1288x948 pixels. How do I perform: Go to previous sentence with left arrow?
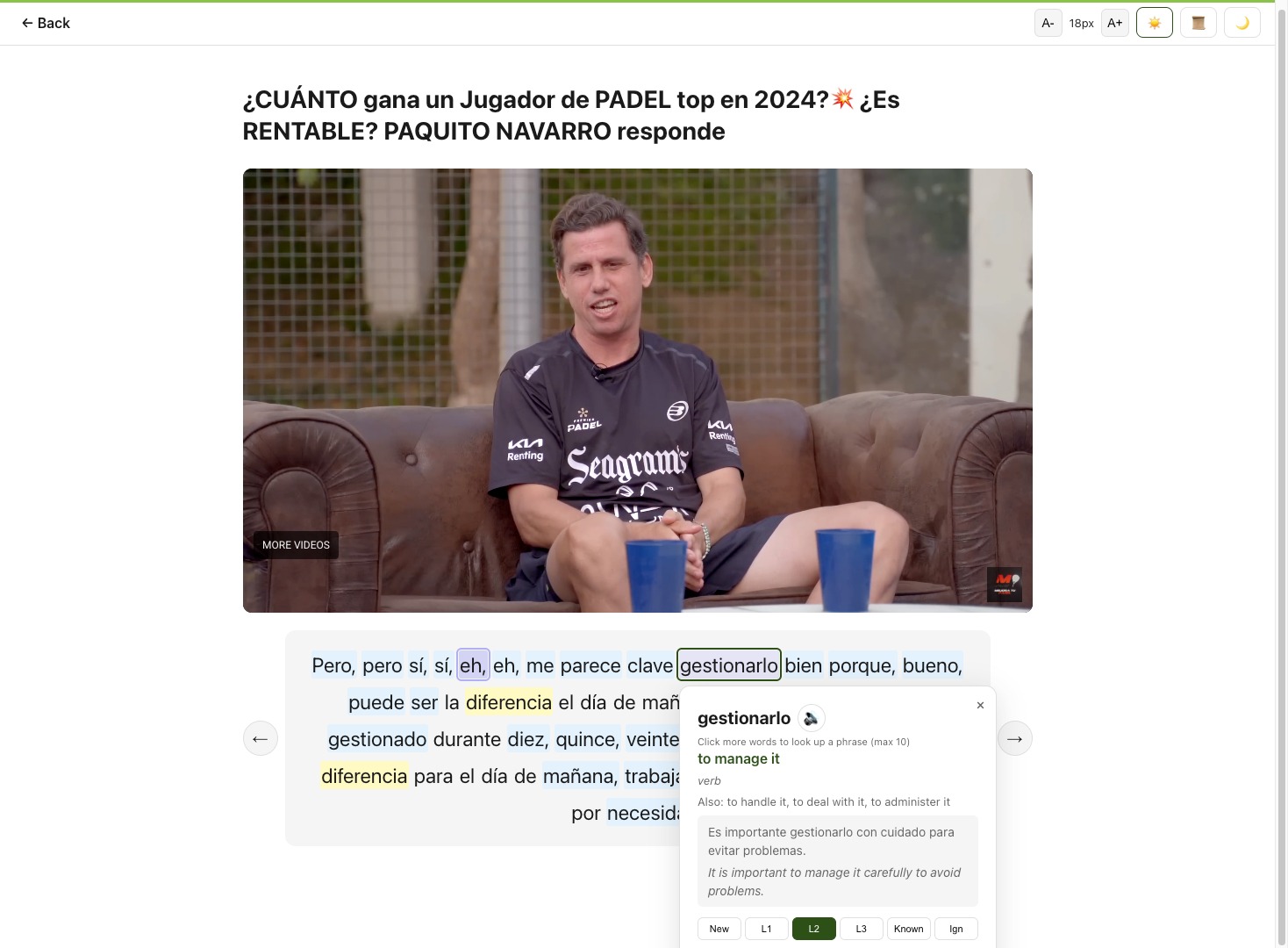[260, 738]
